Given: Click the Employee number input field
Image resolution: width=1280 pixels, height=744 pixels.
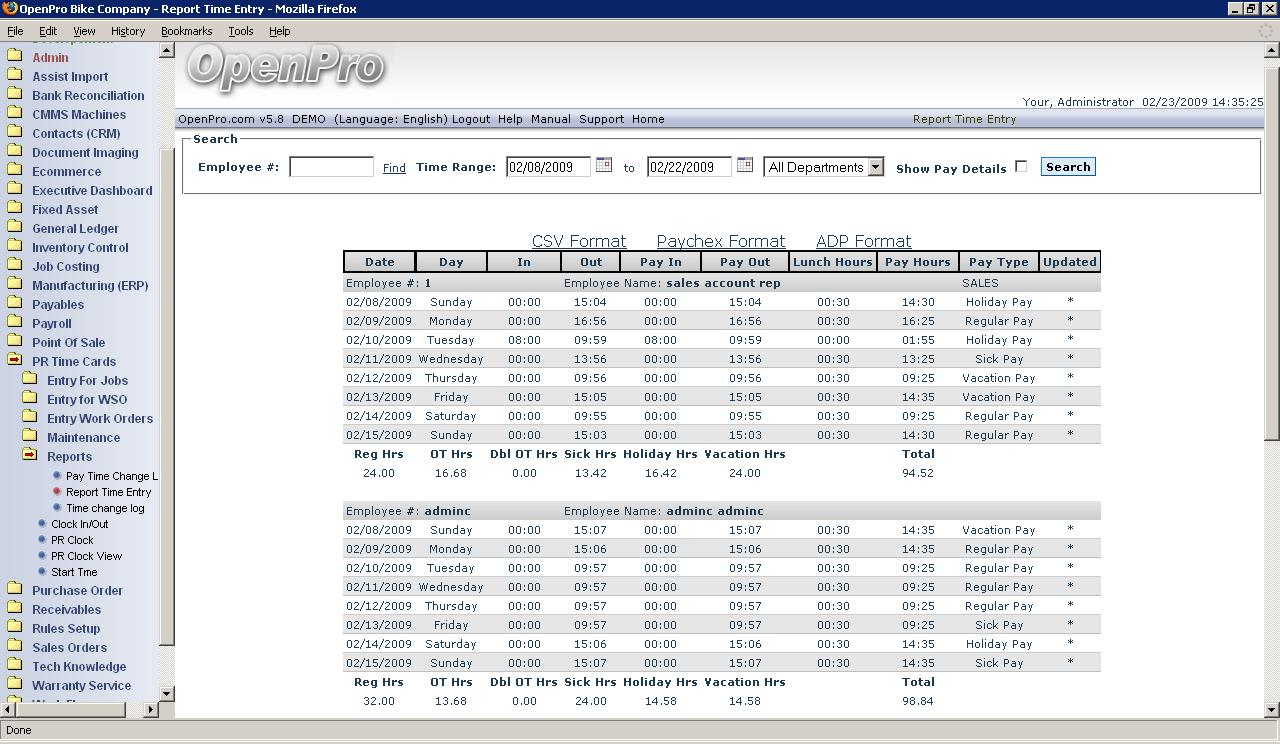Looking at the screenshot, I should point(331,167).
